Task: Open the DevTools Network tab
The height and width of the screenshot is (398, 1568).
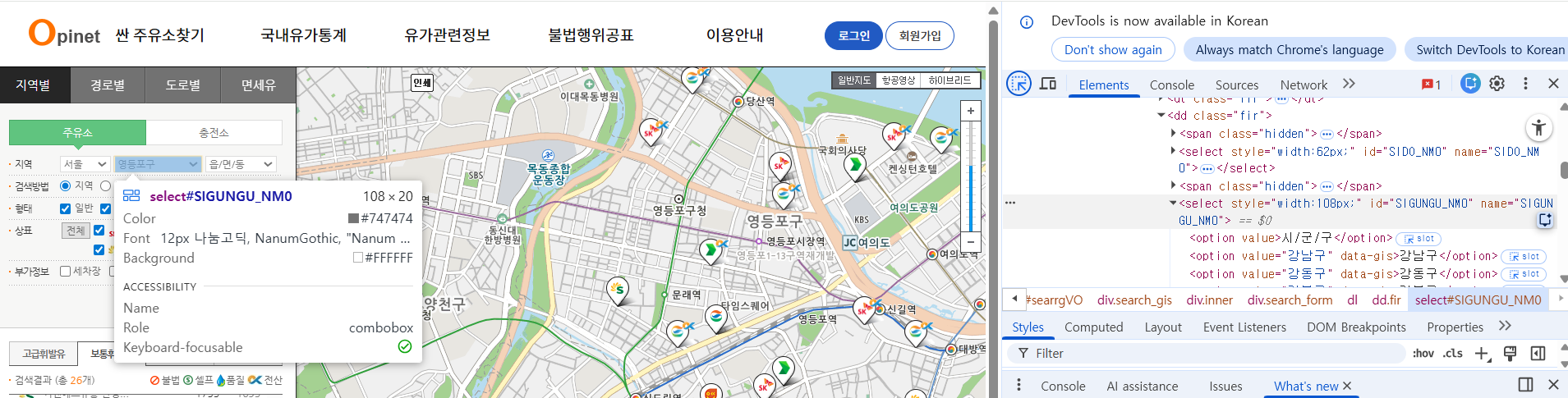Action: 1304,85
